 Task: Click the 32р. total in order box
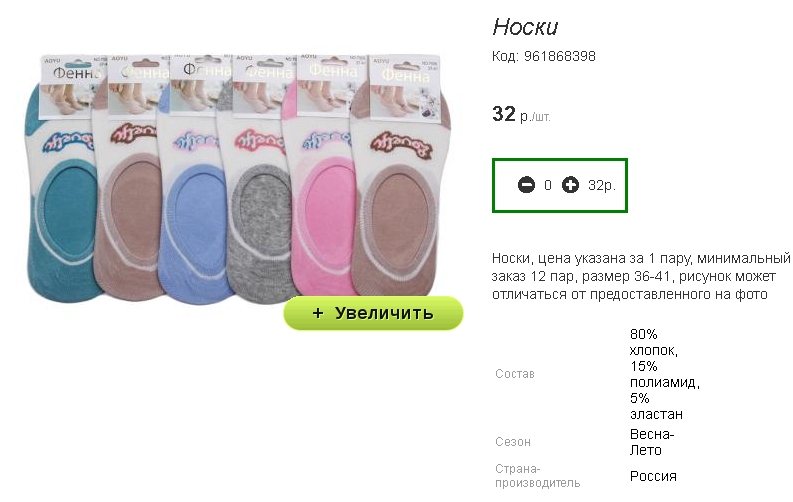point(602,186)
